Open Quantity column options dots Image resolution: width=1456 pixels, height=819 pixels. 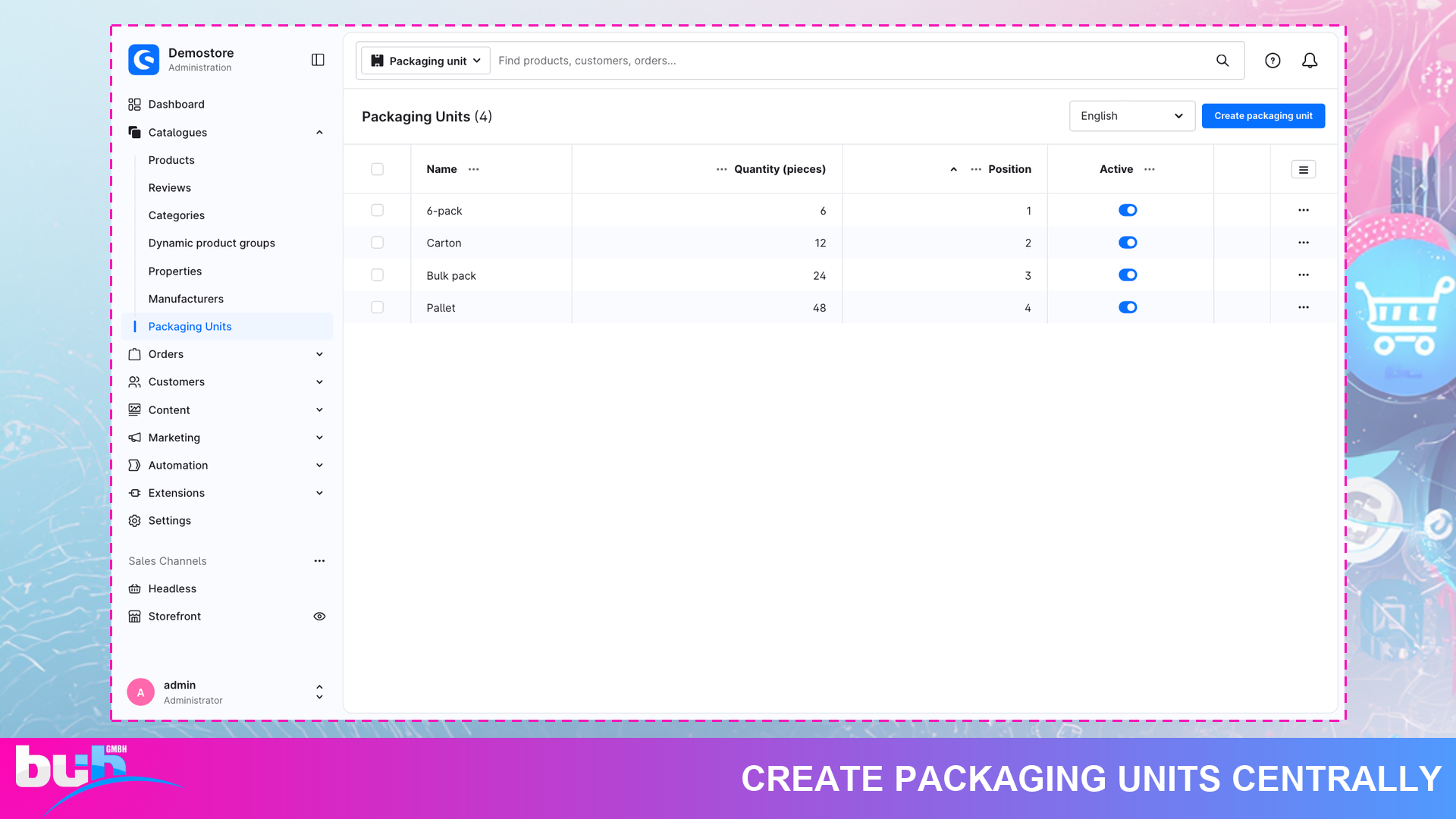(722, 169)
